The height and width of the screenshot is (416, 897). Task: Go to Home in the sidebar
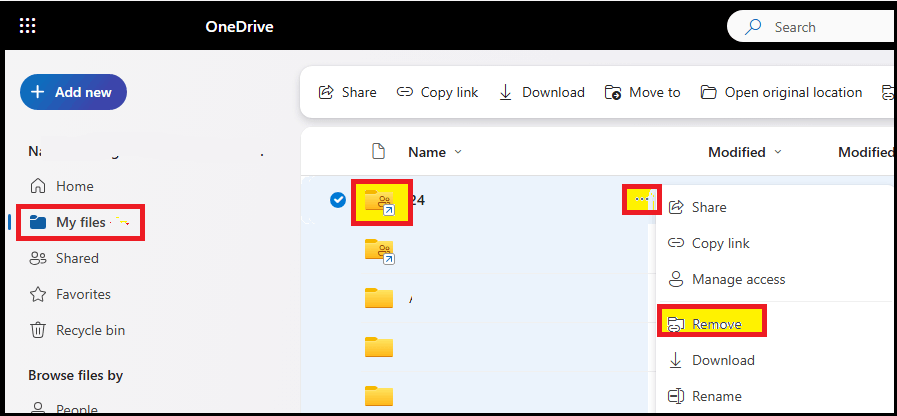[61, 186]
